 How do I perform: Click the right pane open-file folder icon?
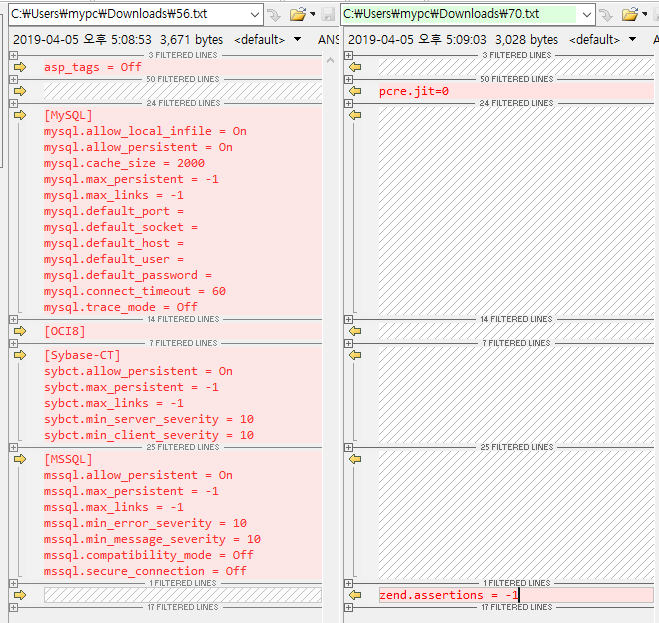(x=630, y=15)
